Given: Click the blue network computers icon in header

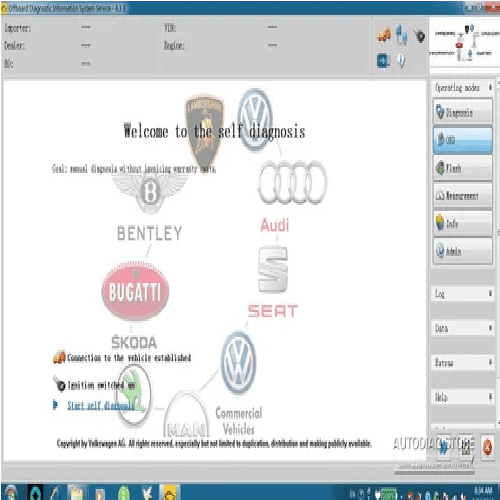Looking at the screenshot, I should [402, 34].
